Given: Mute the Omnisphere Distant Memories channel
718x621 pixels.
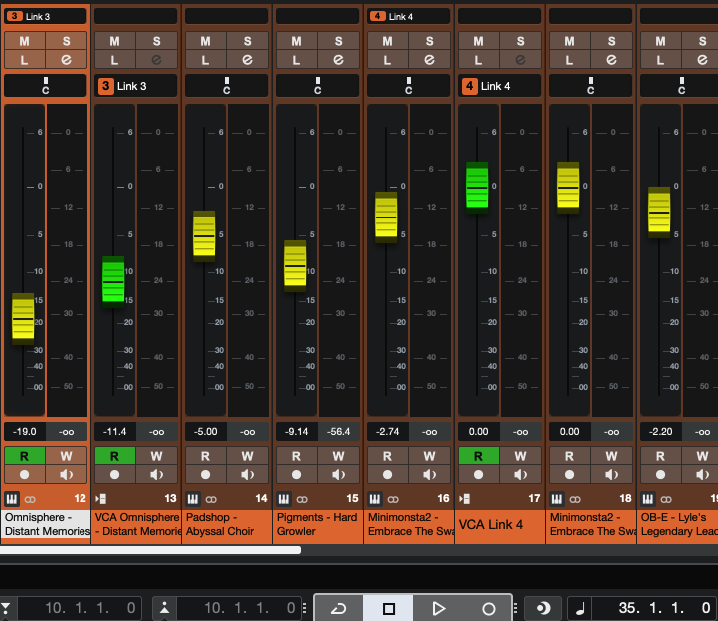Looking at the screenshot, I should [23, 41].
